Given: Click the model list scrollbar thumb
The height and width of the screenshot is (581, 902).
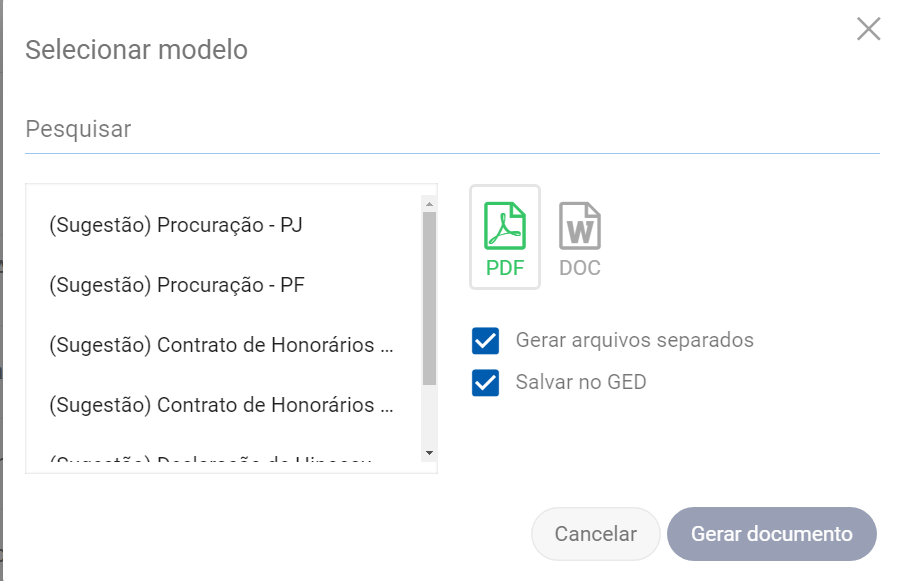Looking at the screenshot, I should (429, 298).
